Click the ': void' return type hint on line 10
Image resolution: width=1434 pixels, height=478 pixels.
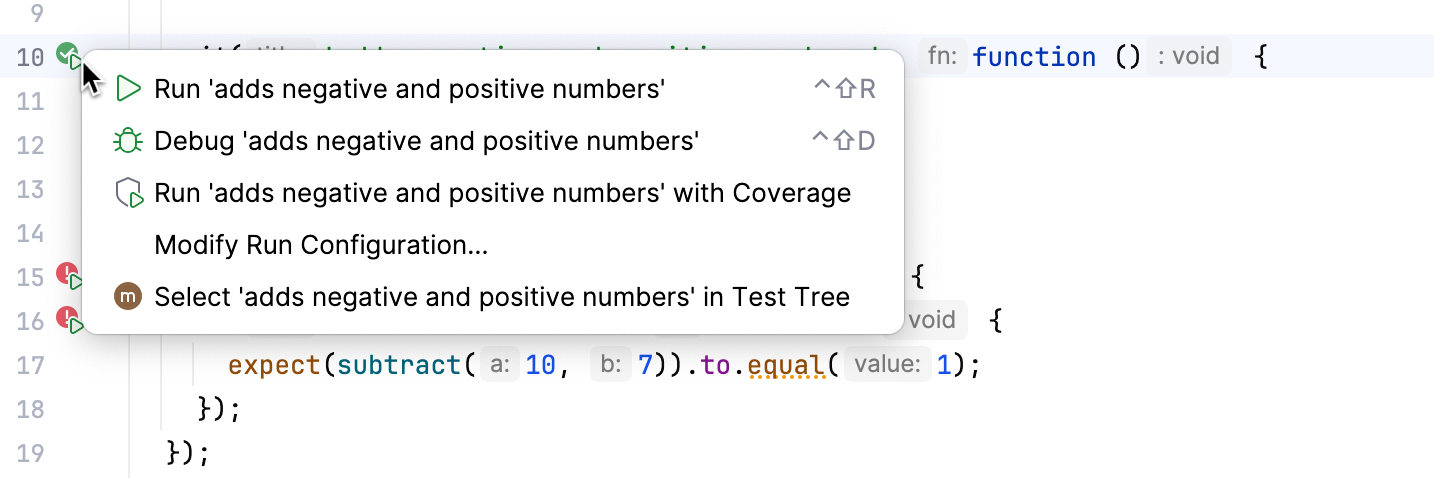[x=1188, y=56]
